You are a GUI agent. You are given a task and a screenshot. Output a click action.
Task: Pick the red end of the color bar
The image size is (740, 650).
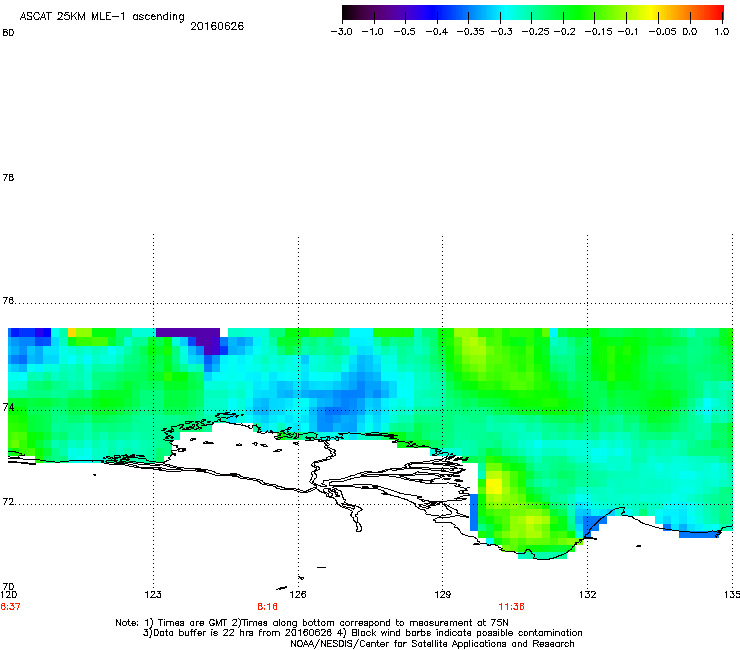point(715,13)
